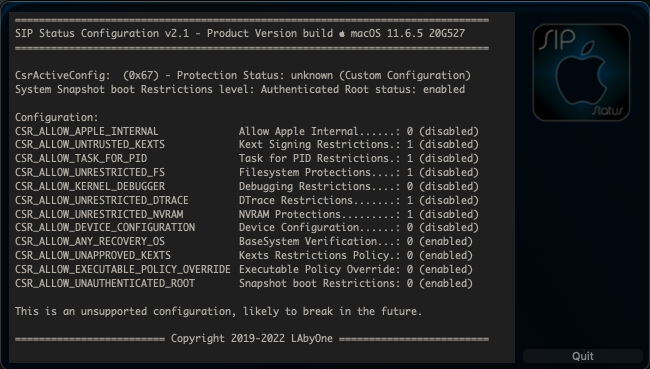Image resolution: width=650 pixels, height=369 pixels.
Task: Click the Quit button
Action: [582, 356]
